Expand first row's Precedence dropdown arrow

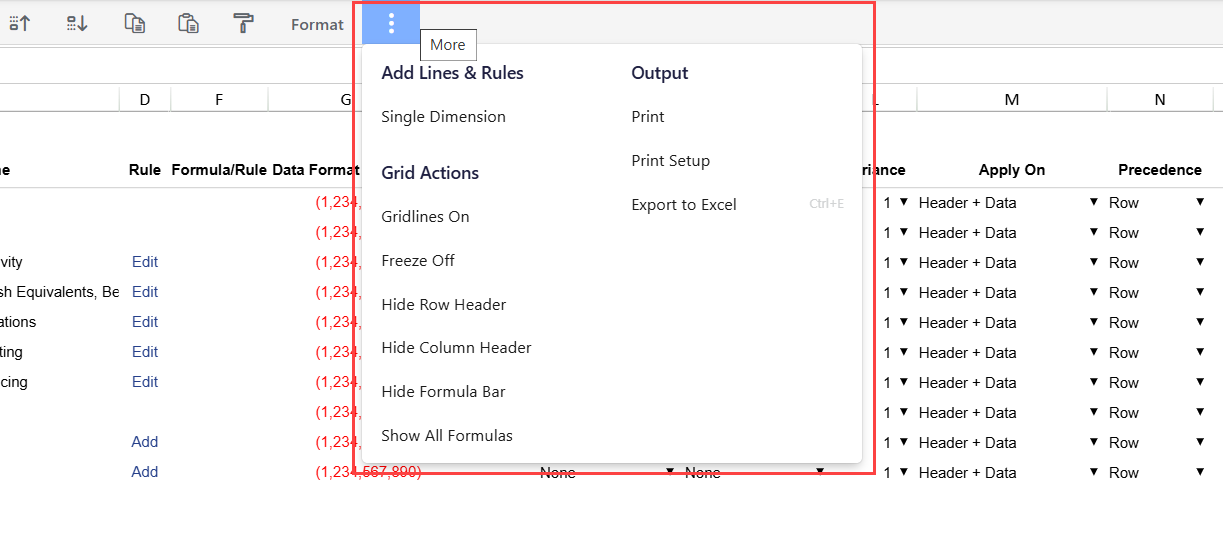click(x=1200, y=202)
